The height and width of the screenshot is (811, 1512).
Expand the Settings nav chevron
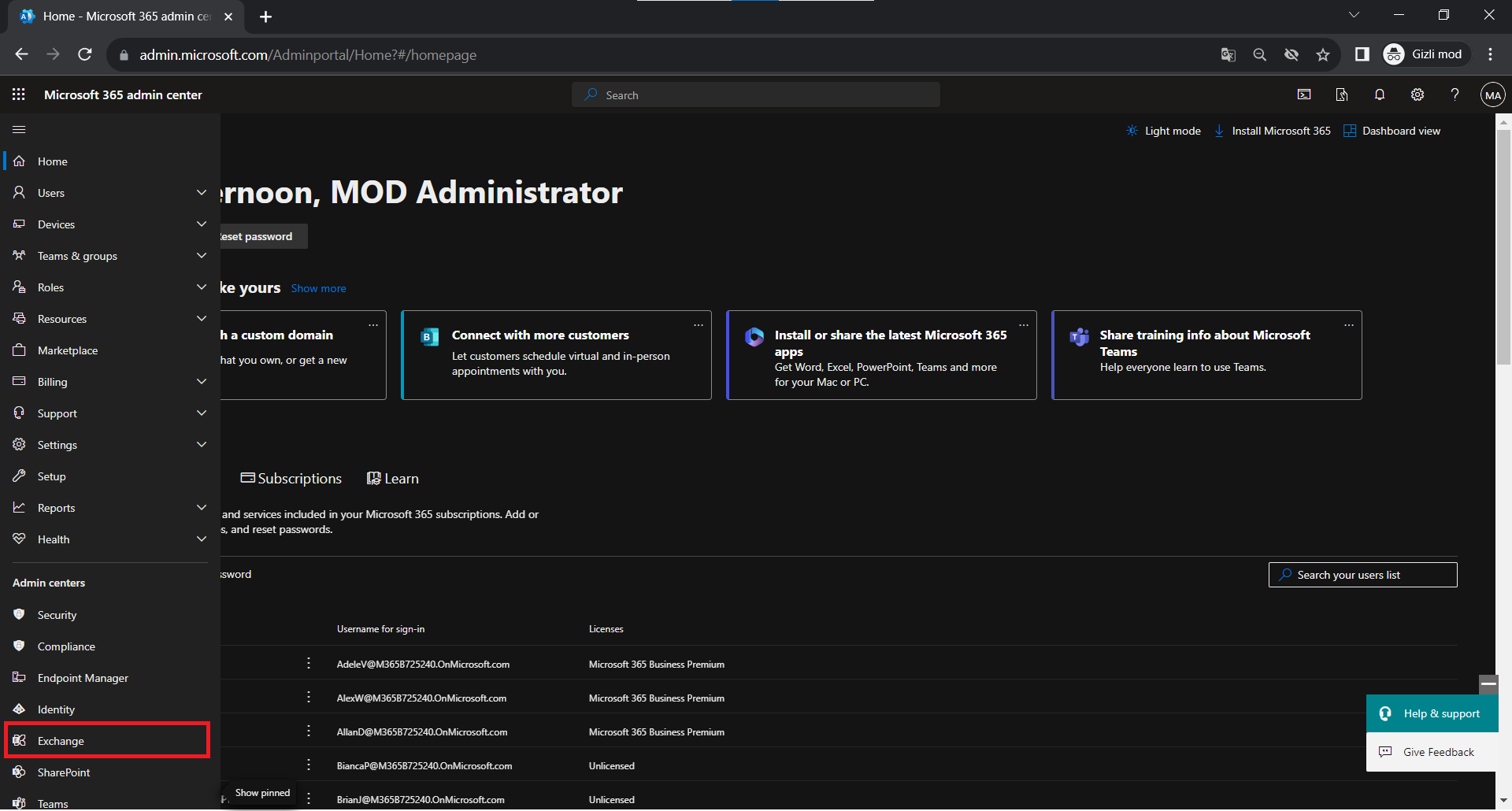pyautogui.click(x=202, y=445)
